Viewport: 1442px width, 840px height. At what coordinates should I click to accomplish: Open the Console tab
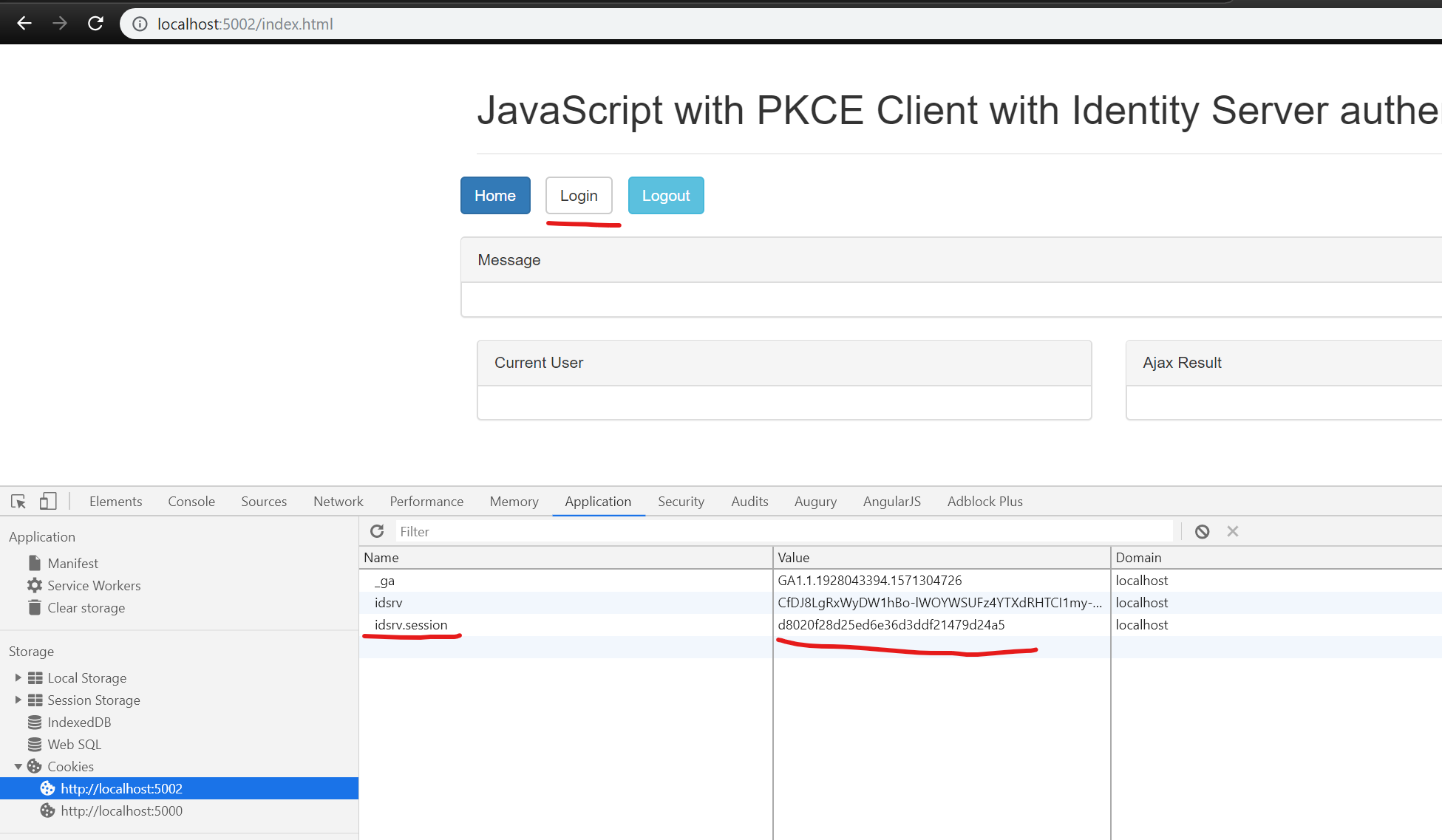191,502
